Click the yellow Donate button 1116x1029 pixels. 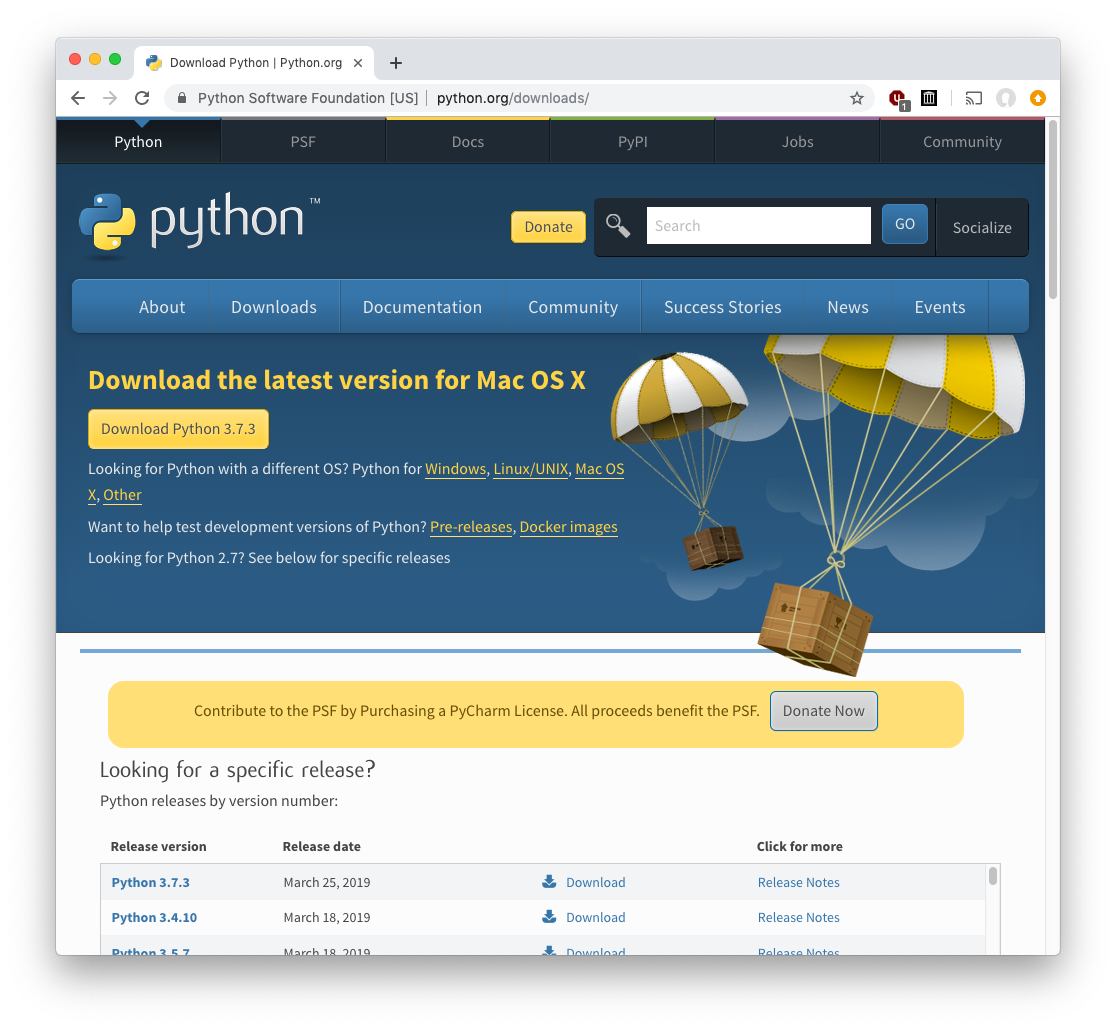pos(548,226)
